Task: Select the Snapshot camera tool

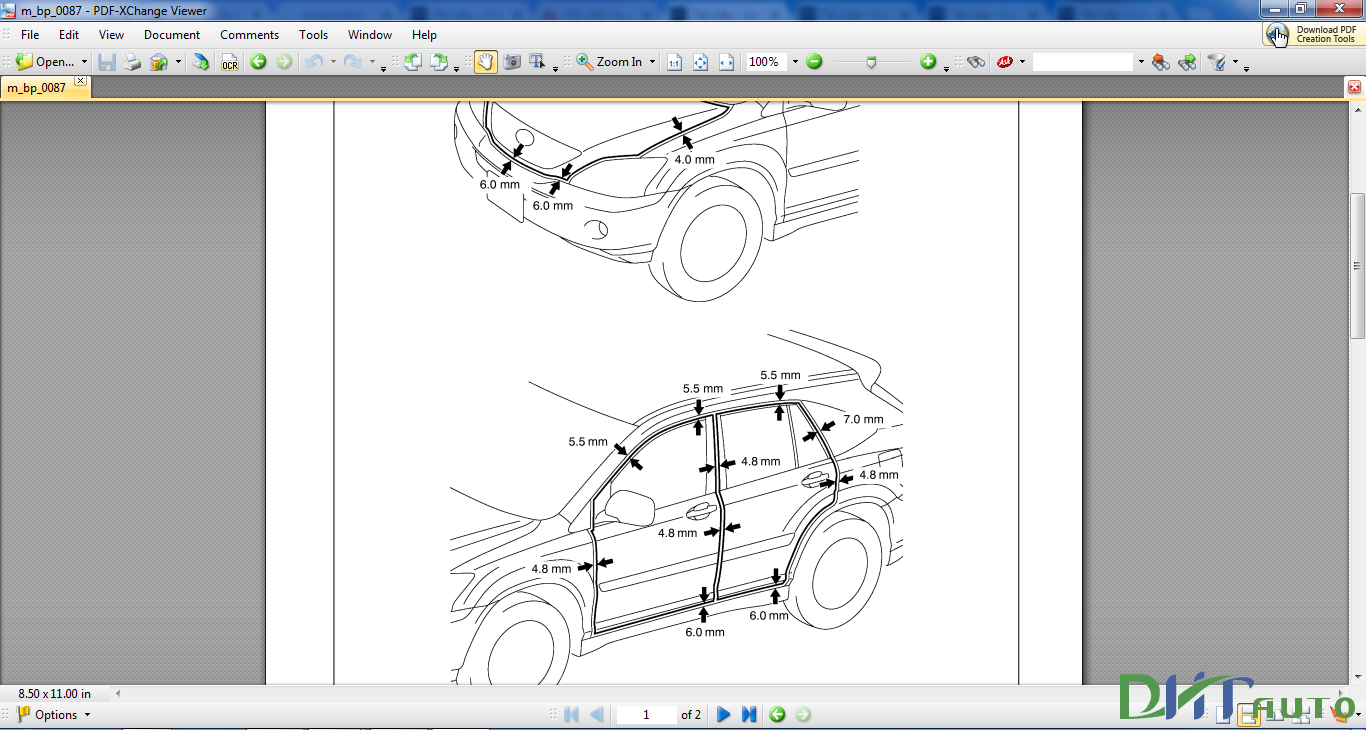Action: pos(512,62)
